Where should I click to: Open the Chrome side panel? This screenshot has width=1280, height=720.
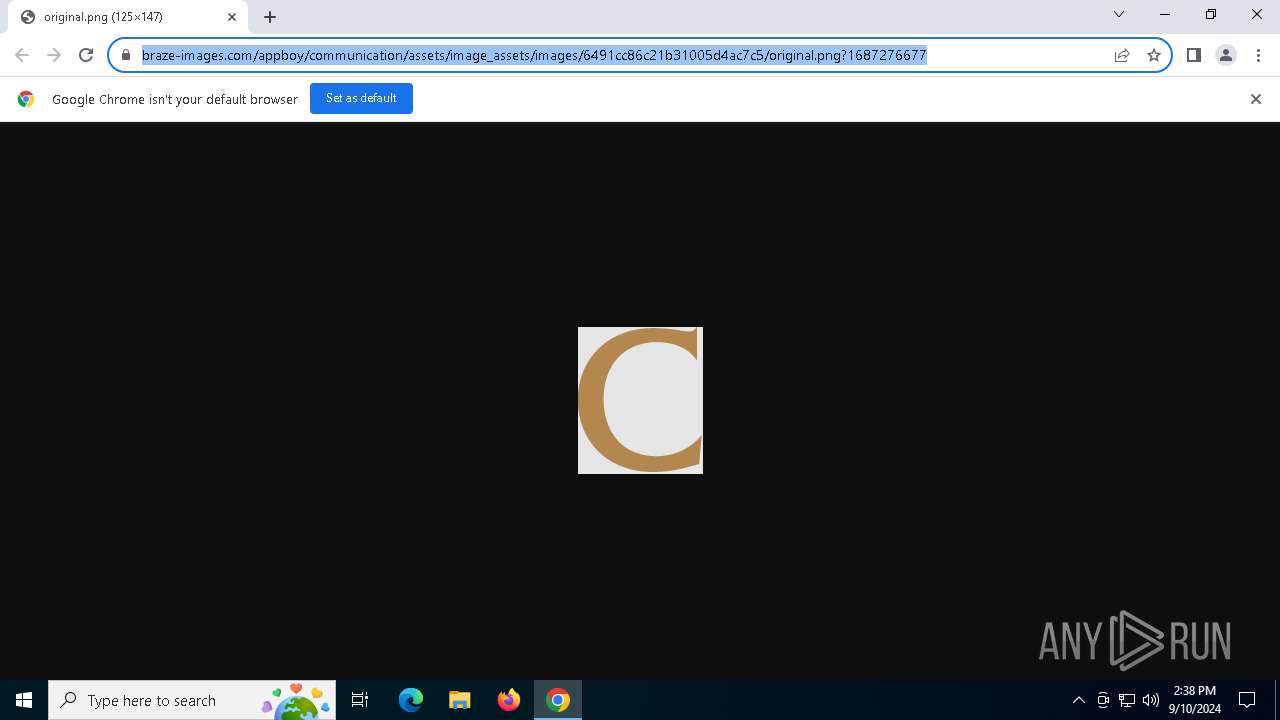click(1193, 55)
